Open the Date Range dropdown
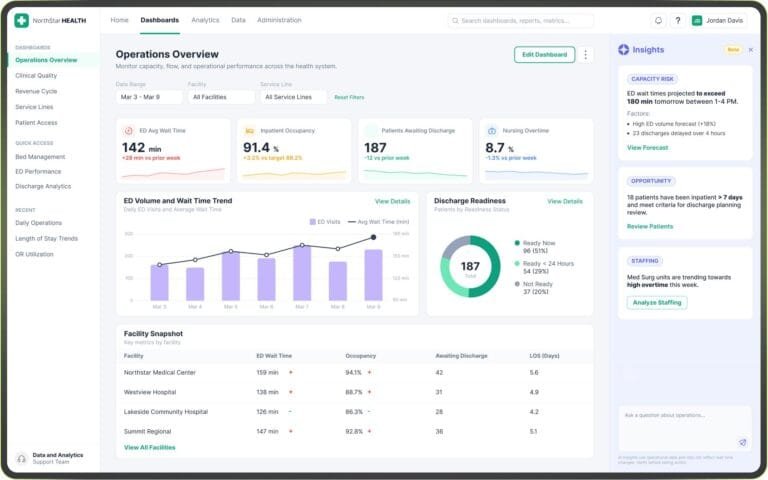Viewport: 768px width, 480px height. pyautogui.click(x=149, y=97)
